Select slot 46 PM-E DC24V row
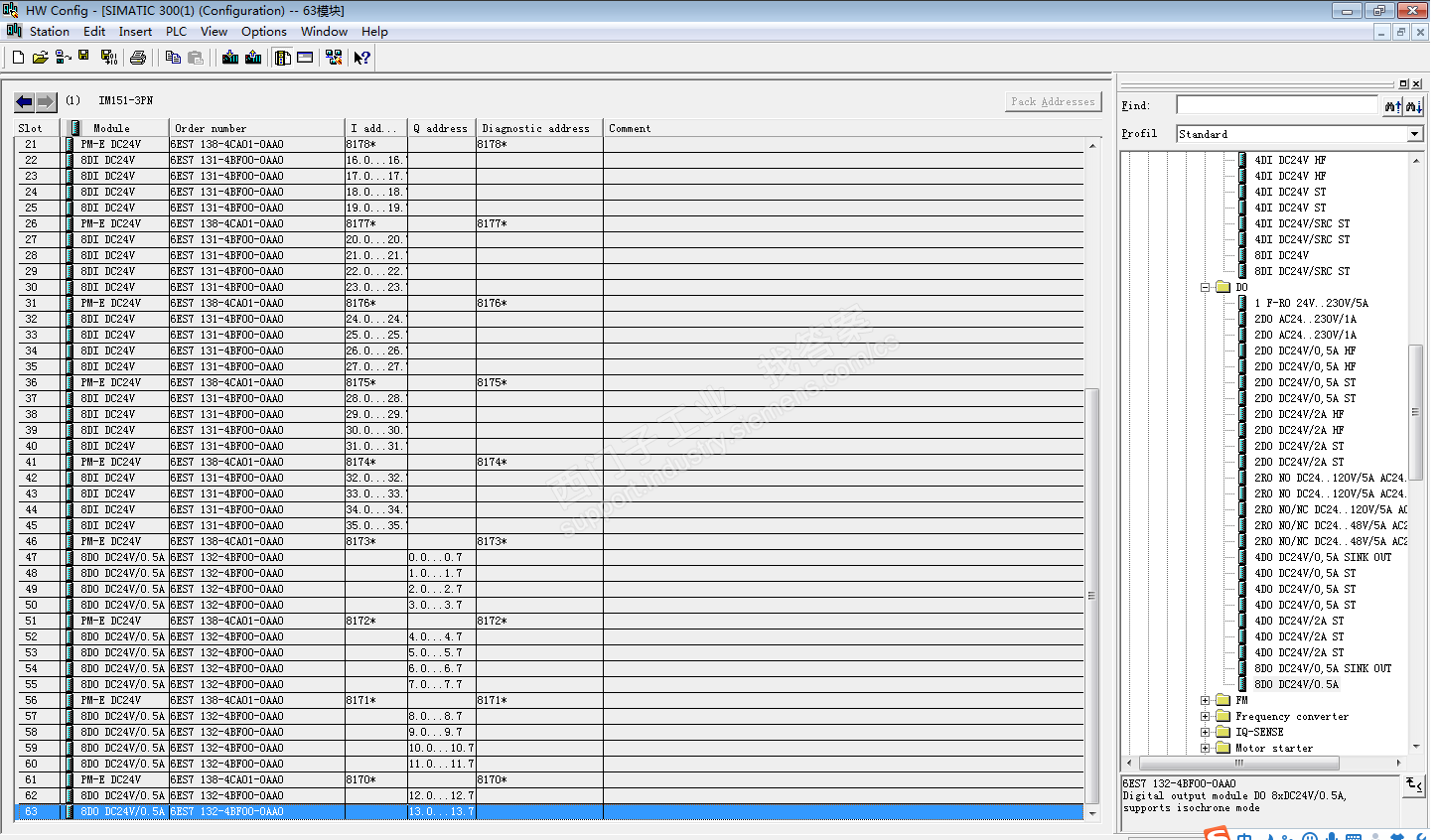The width and height of the screenshot is (1438, 840). click(x=550, y=541)
